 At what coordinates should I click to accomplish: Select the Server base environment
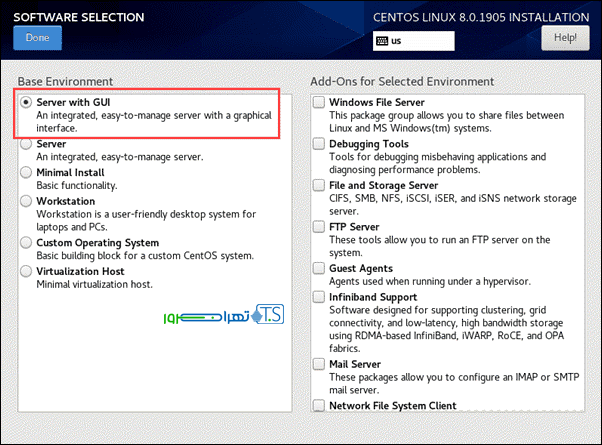point(26,144)
